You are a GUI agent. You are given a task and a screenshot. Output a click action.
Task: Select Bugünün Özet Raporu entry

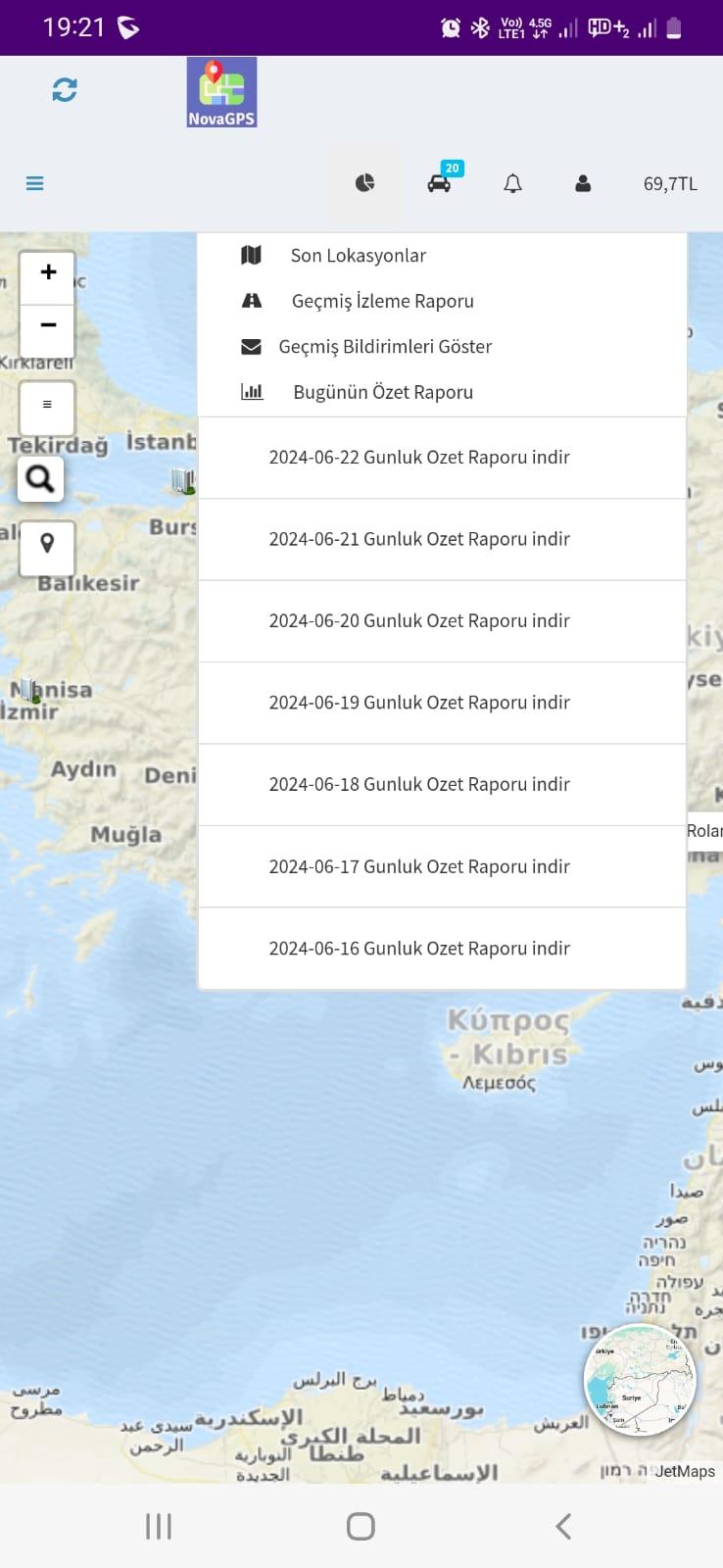[442, 392]
